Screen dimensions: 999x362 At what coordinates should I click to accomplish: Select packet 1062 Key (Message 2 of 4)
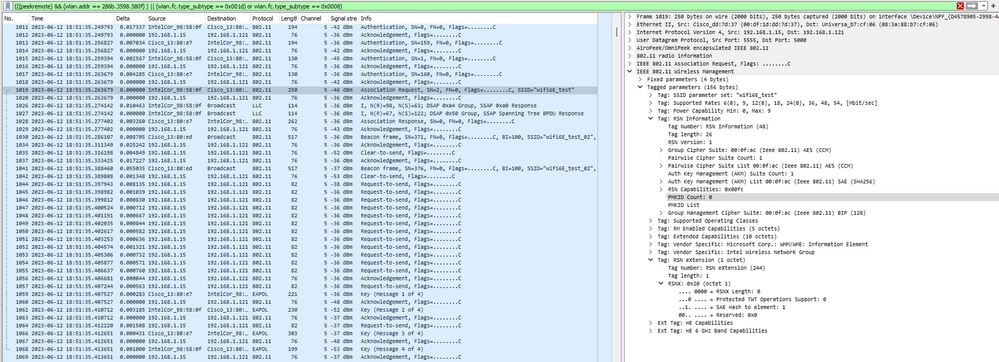299,309
